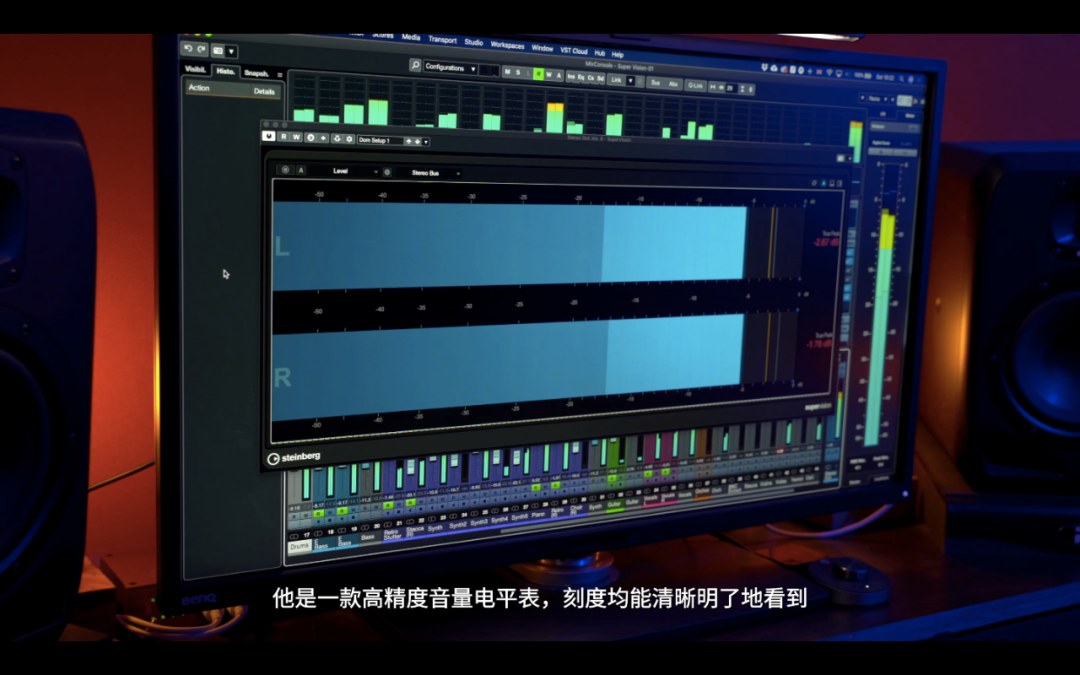Switch to the Histo. tab
The image size is (1080, 675).
[x=225, y=71]
